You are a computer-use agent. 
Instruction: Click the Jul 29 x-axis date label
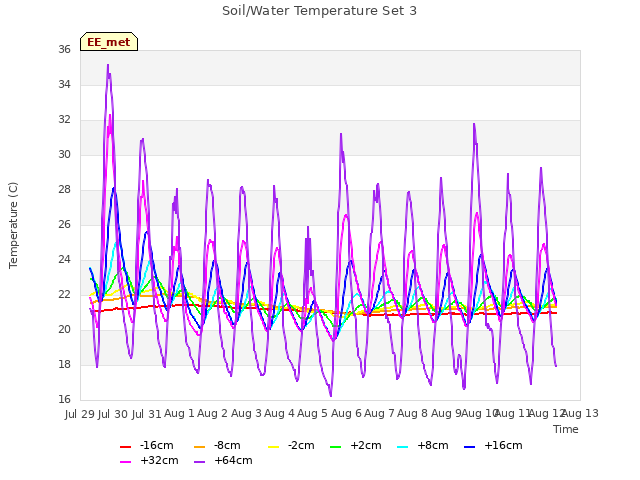click(80, 414)
